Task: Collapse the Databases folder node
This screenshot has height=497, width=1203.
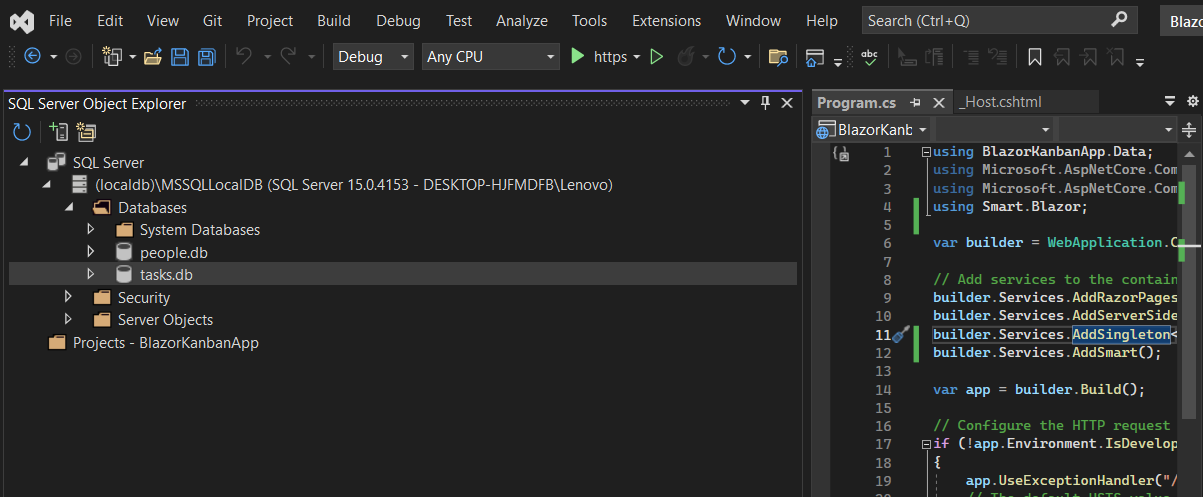Action: 68,208
